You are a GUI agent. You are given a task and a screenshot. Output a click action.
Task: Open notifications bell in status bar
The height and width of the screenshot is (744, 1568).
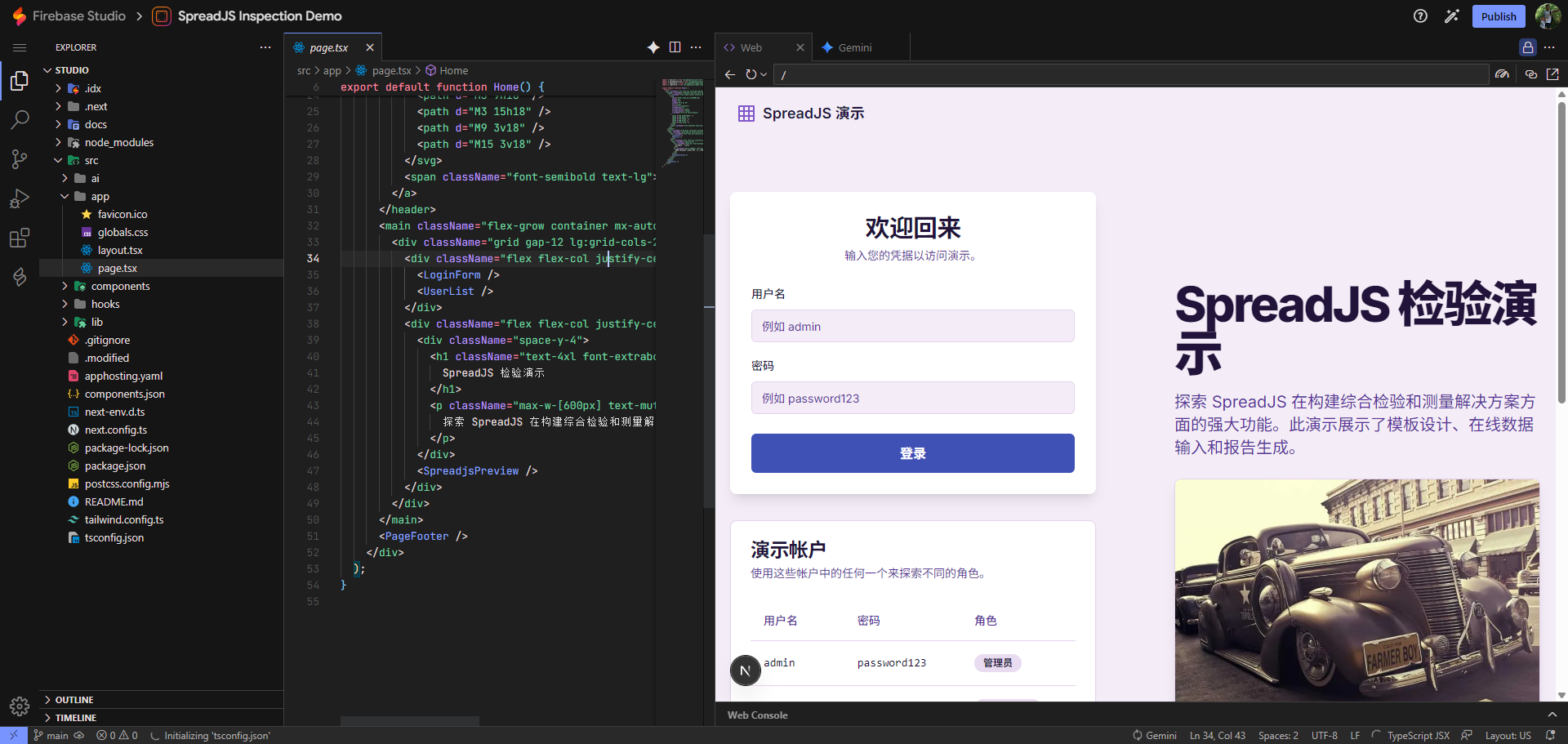coord(1550,735)
